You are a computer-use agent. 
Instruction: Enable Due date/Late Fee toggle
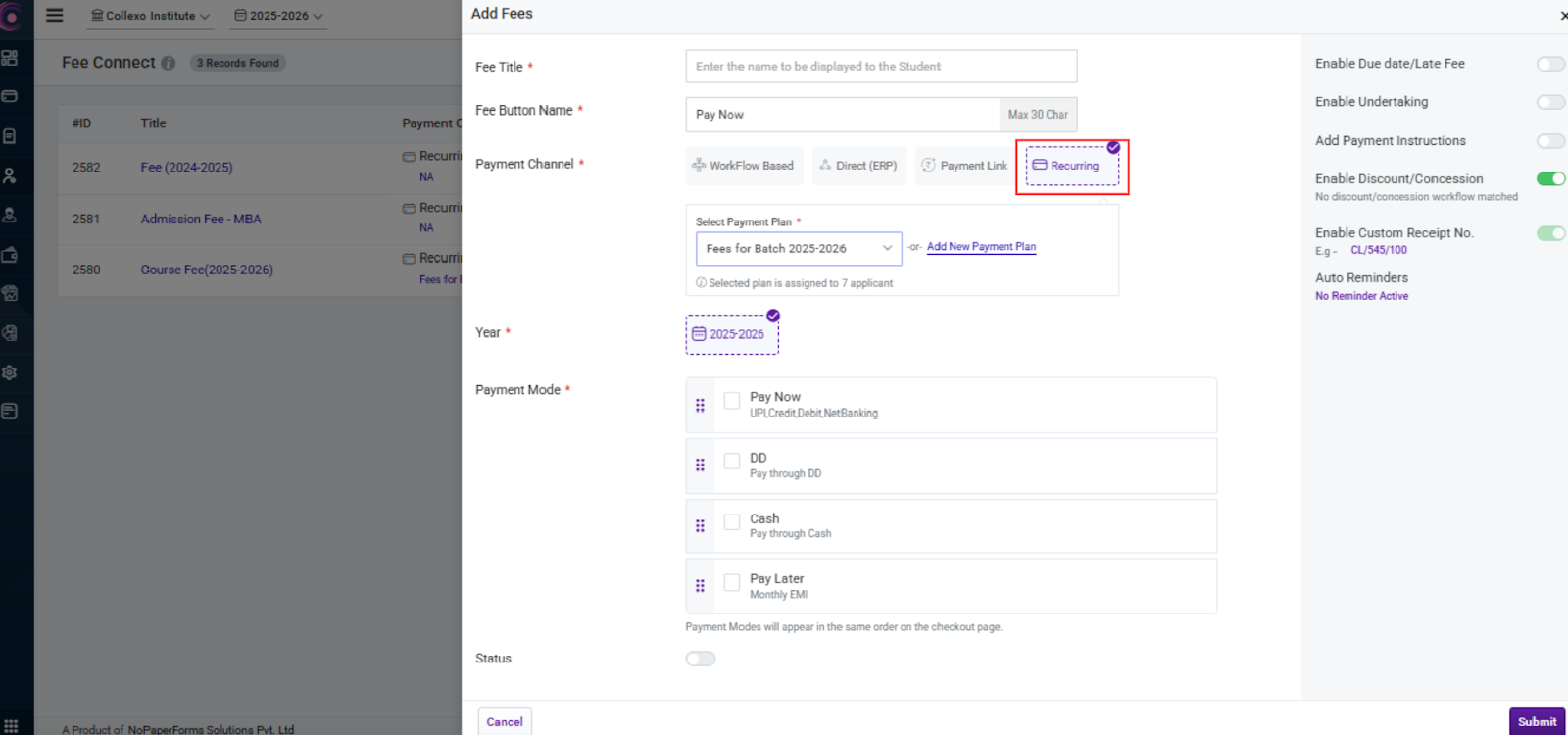[1550, 64]
